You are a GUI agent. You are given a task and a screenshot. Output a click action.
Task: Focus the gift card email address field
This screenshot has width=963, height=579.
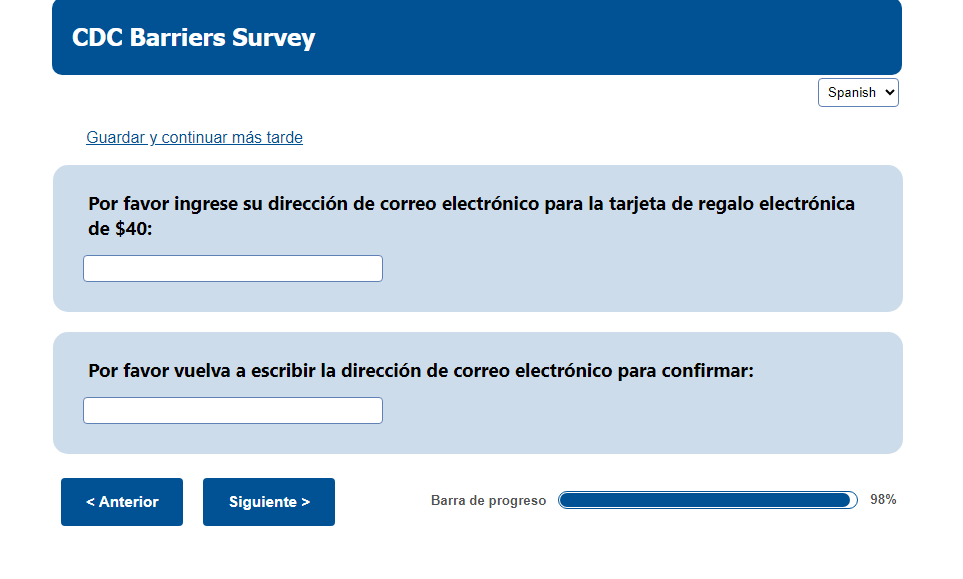(232, 268)
